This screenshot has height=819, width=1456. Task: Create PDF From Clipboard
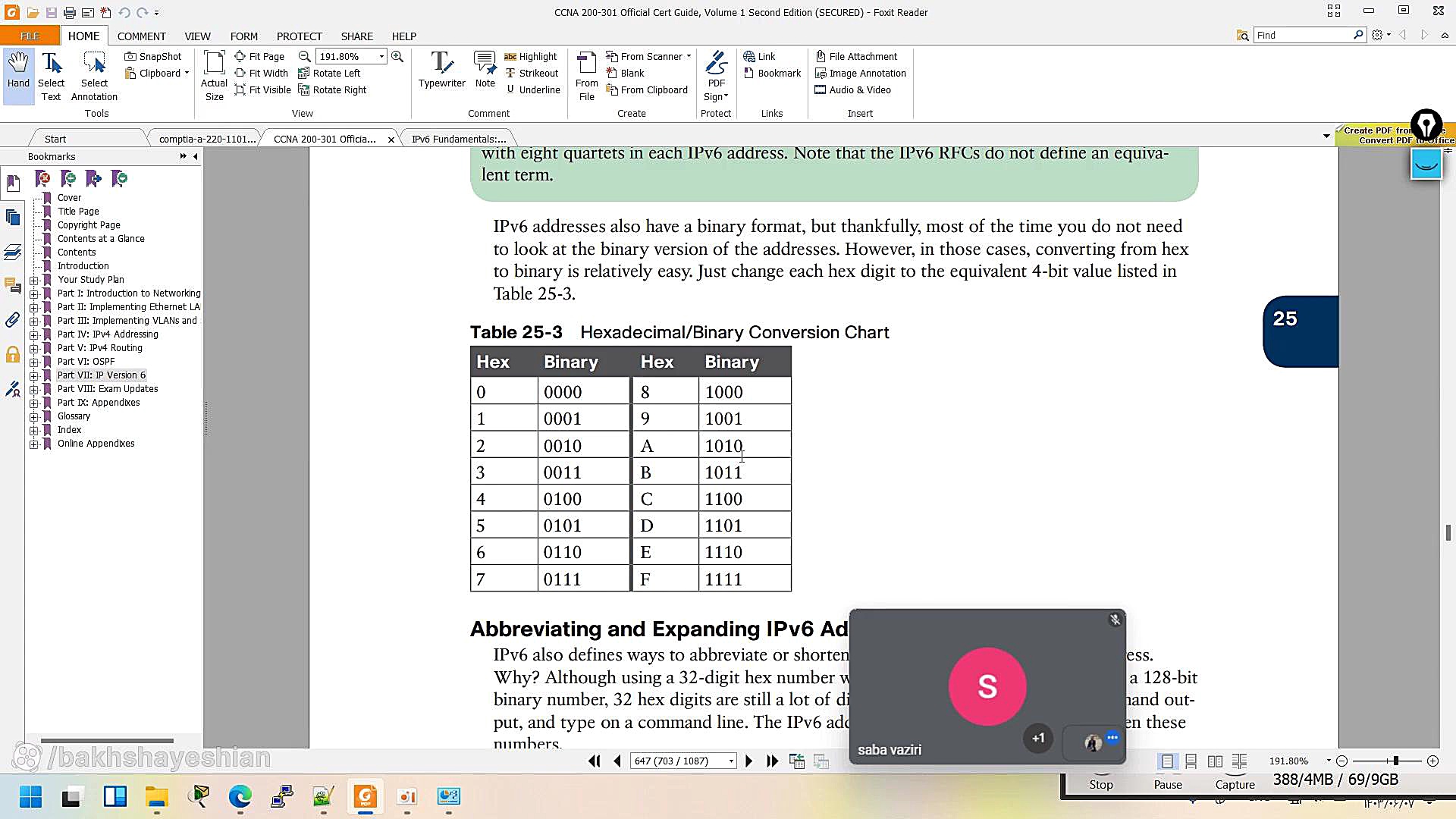tap(647, 89)
